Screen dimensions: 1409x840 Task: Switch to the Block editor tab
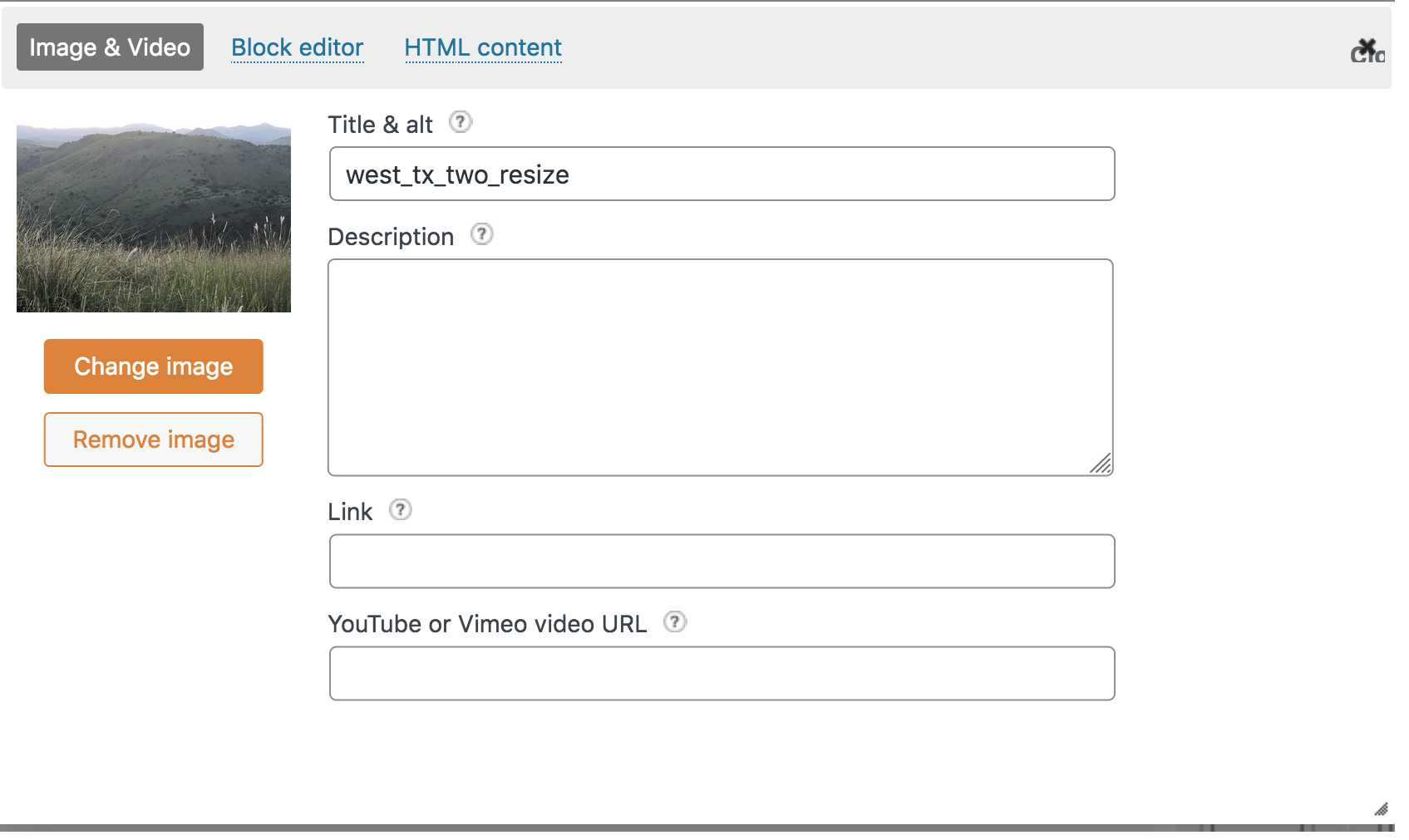click(x=297, y=47)
